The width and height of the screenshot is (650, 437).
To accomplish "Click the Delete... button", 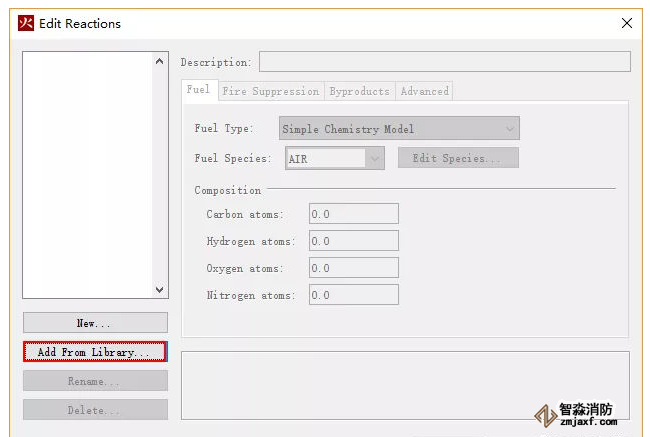I will (x=95, y=410).
